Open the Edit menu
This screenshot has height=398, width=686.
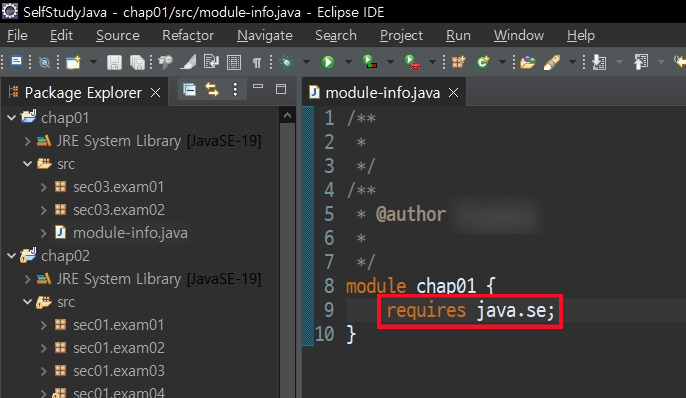point(61,35)
